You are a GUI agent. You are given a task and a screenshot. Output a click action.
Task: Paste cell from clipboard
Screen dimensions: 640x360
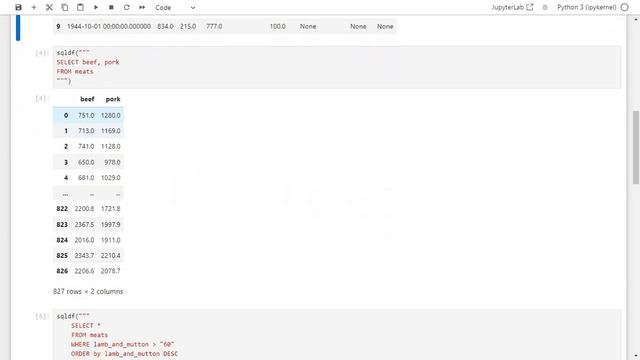tap(80, 7)
